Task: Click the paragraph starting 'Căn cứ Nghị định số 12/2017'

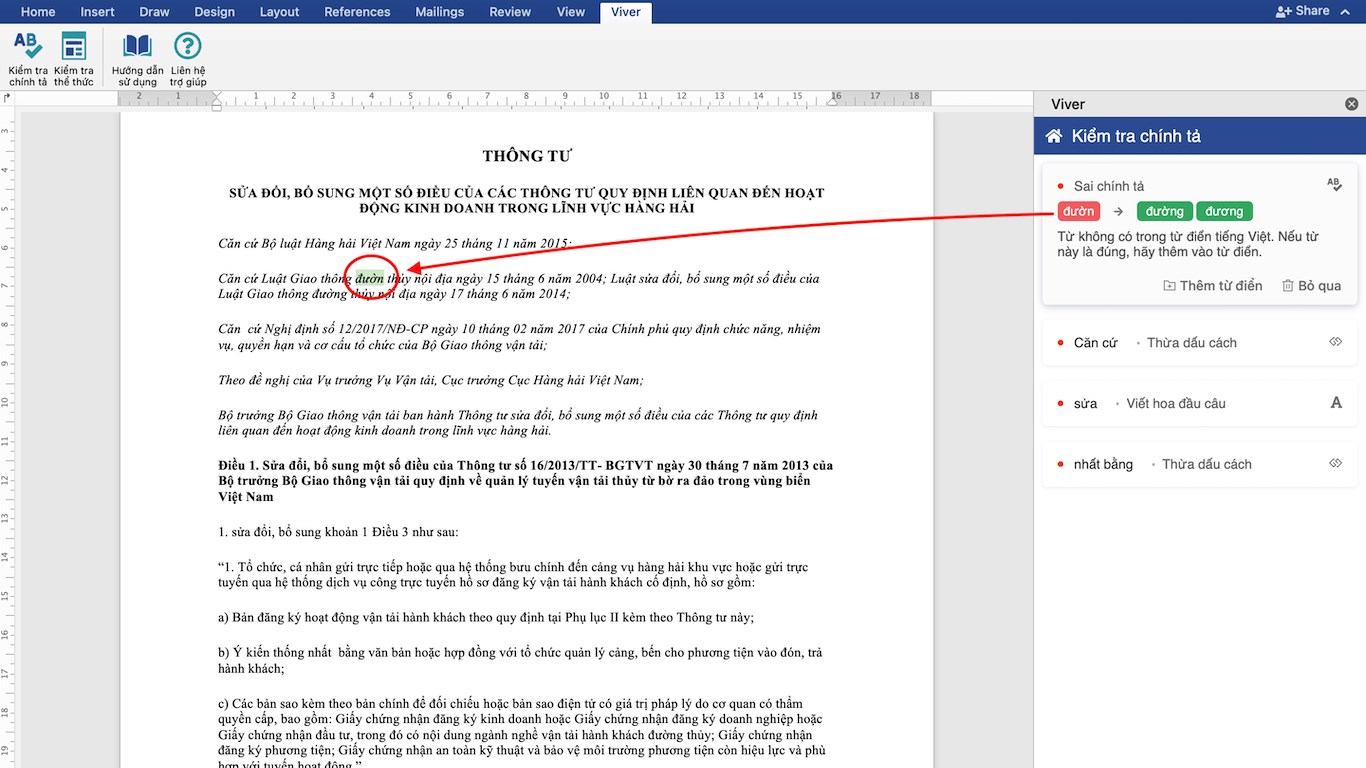Action: click(x=519, y=337)
